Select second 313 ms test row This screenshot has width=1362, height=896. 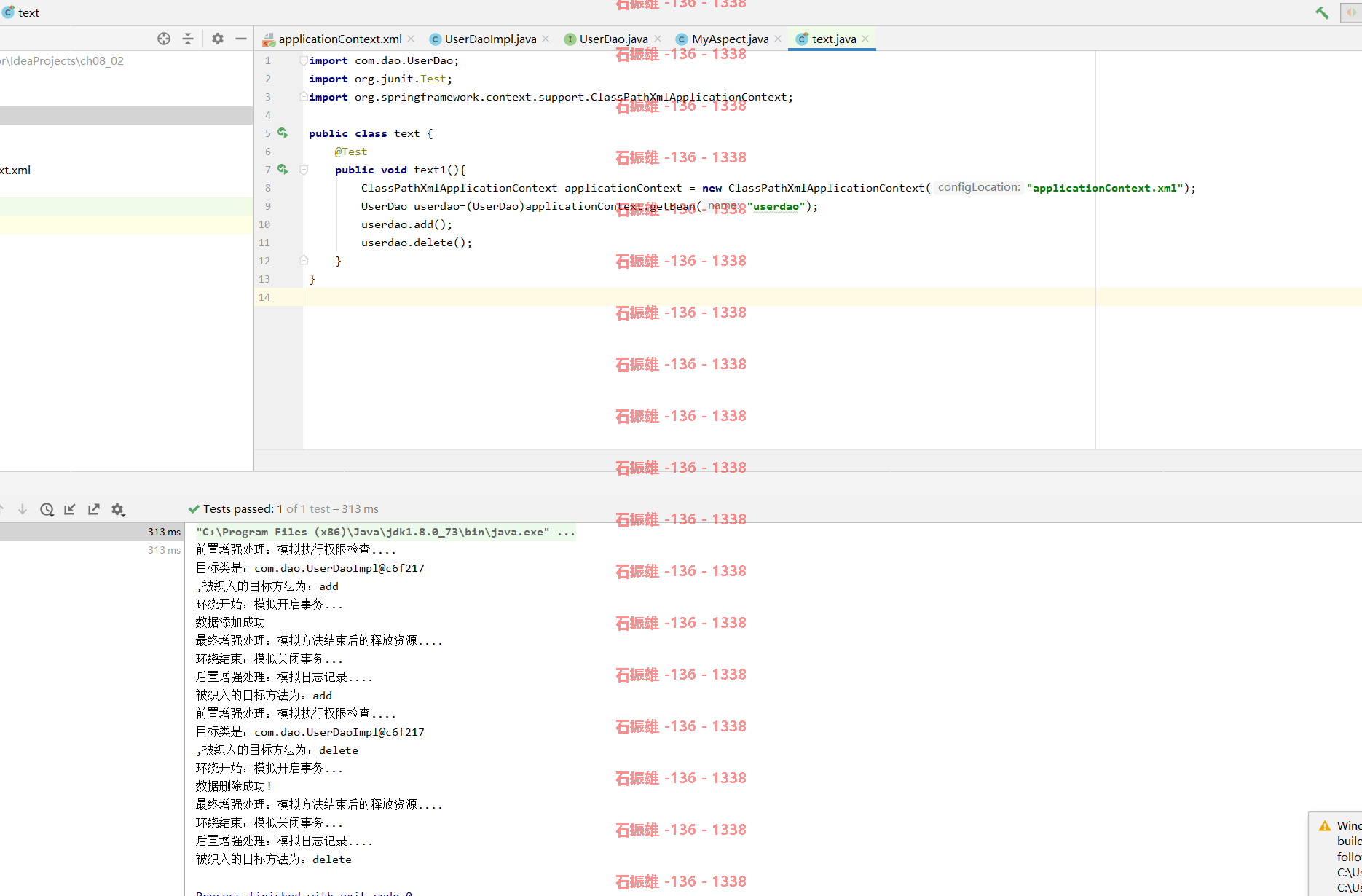click(91, 550)
